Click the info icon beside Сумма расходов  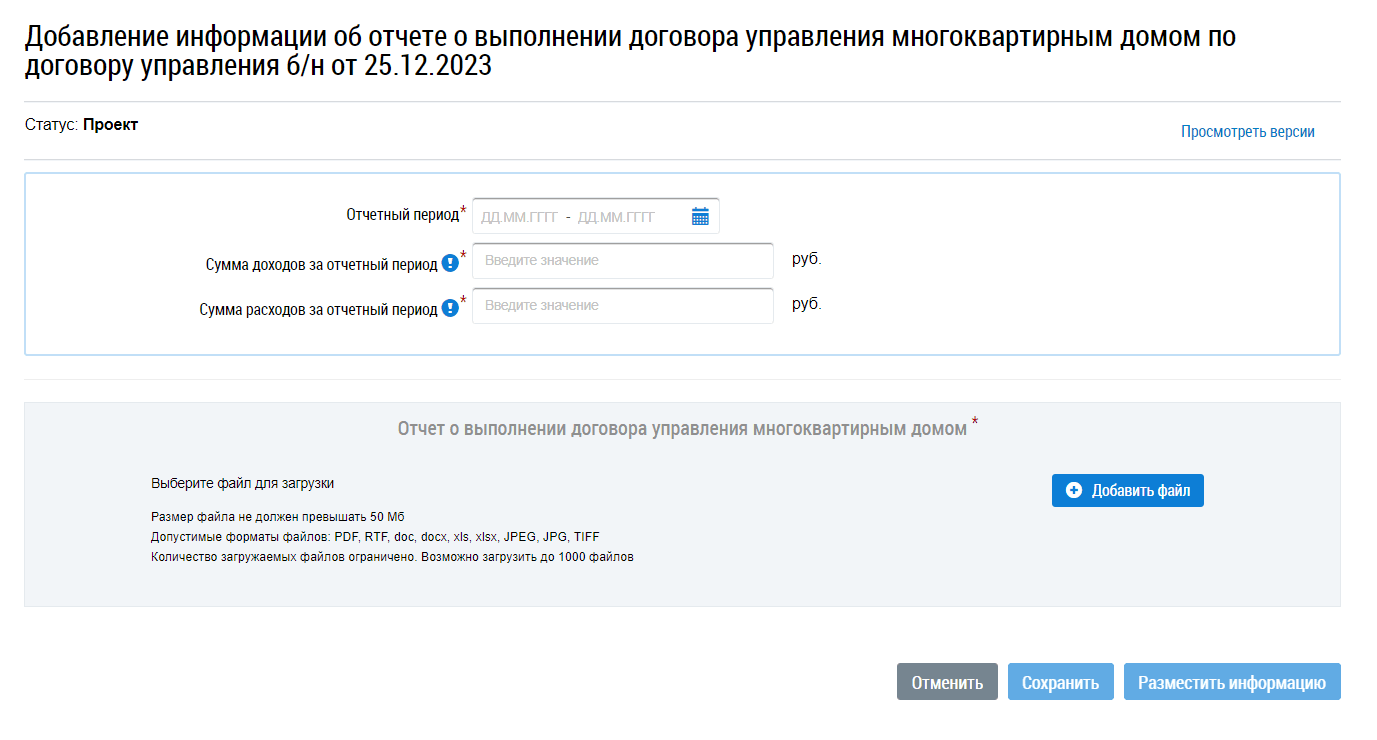click(x=450, y=309)
